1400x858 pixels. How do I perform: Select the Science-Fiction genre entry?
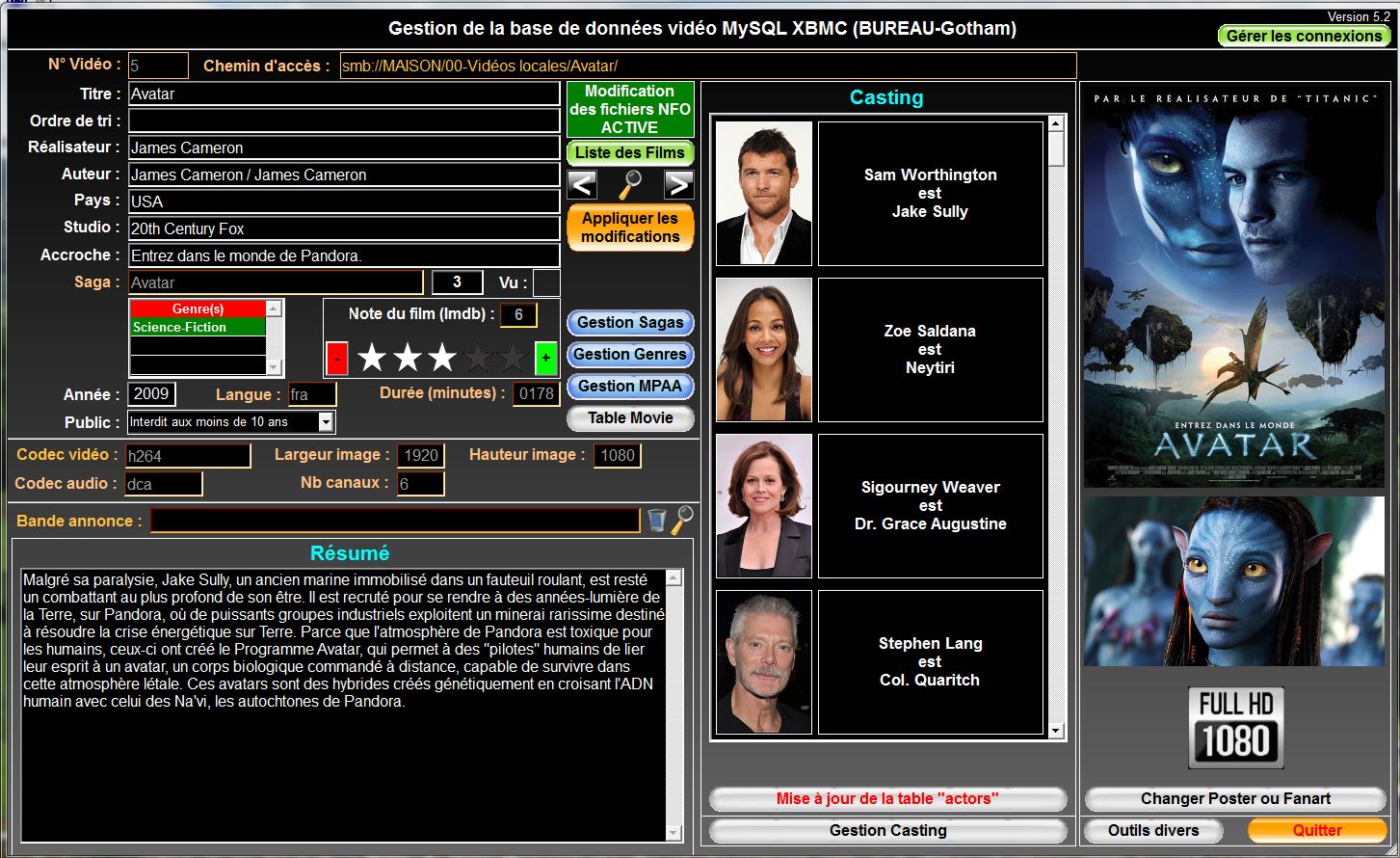[198, 327]
